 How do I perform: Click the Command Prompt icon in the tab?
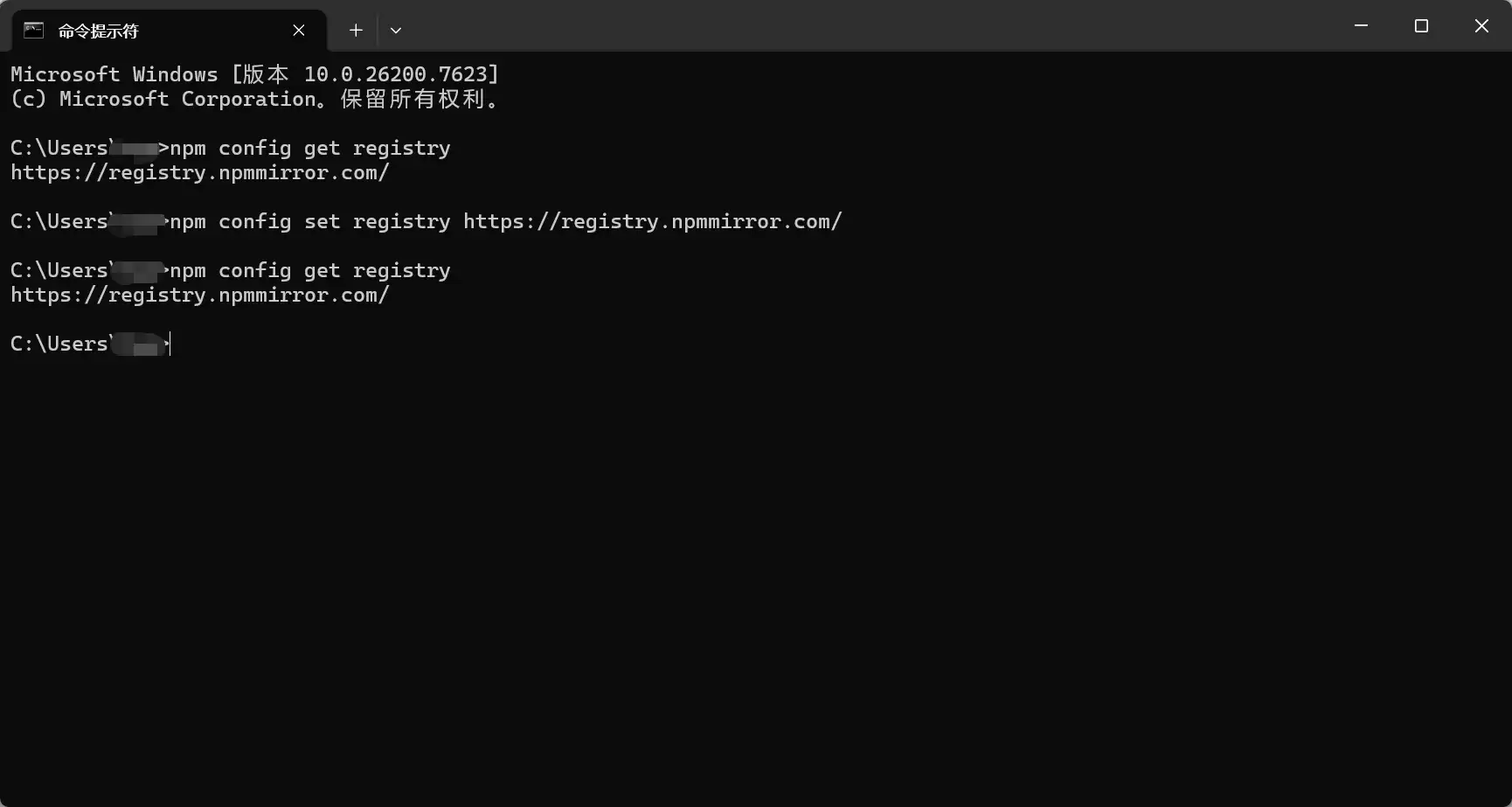coord(33,31)
